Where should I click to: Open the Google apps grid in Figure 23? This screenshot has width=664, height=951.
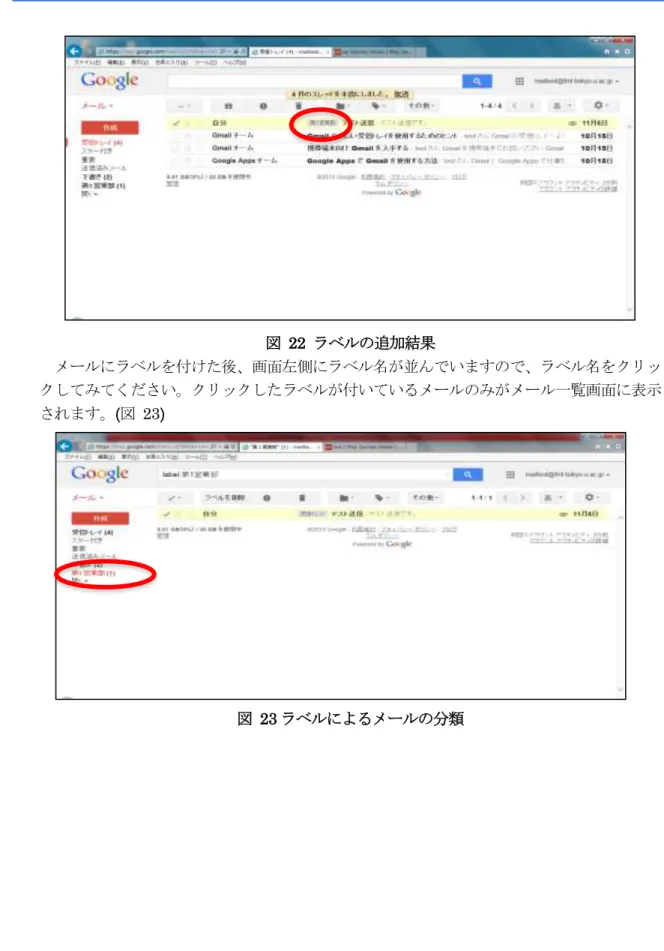[x=511, y=474]
